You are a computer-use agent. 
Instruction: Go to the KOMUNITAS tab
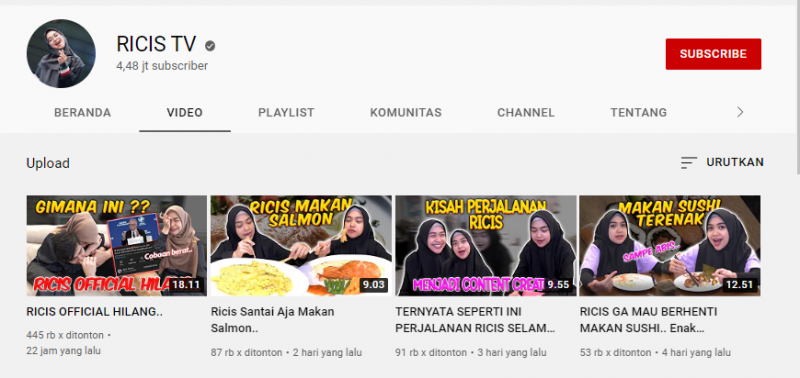point(406,113)
